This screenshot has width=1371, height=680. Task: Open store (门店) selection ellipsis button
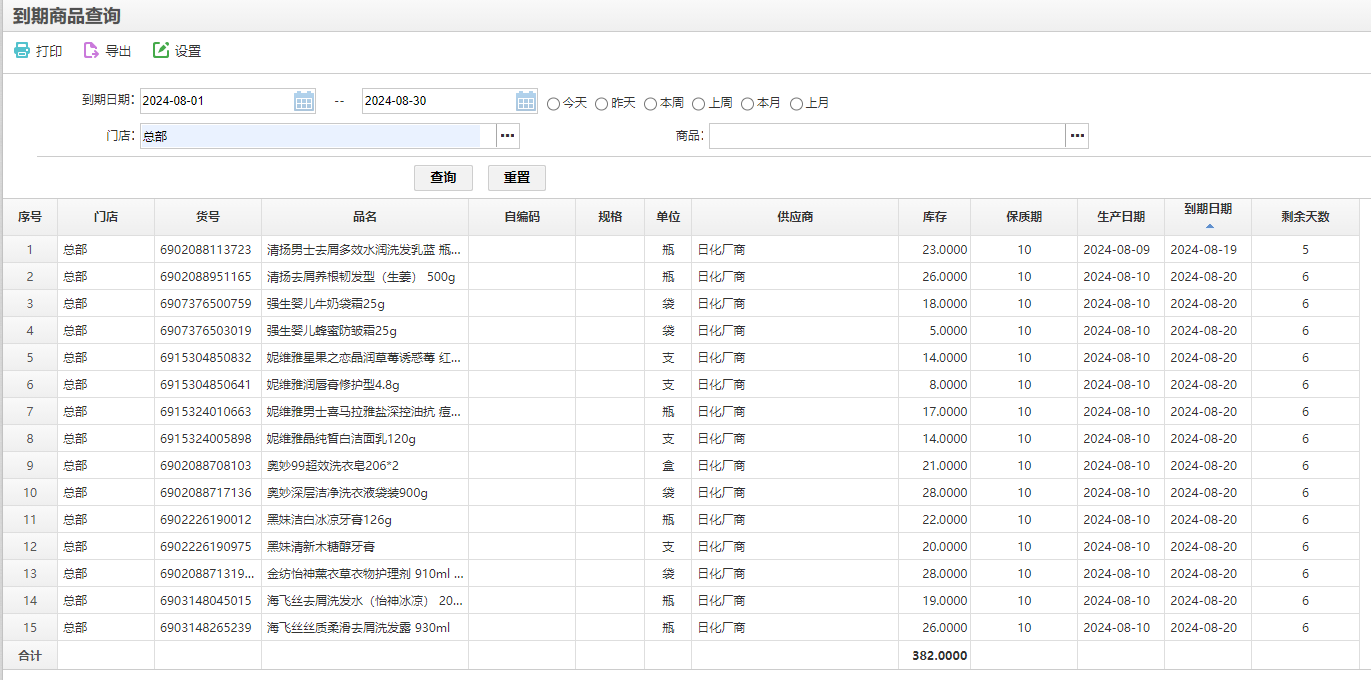[x=508, y=136]
